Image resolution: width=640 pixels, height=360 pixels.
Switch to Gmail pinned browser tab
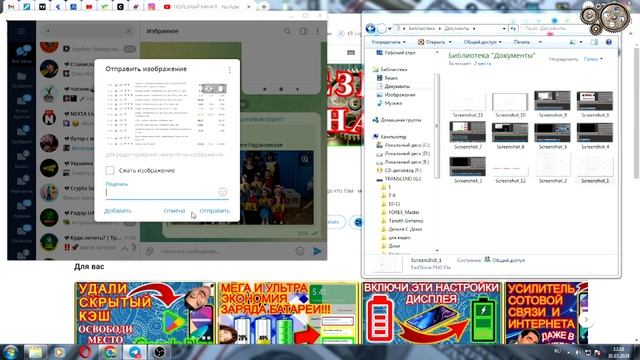click(11, 7)
